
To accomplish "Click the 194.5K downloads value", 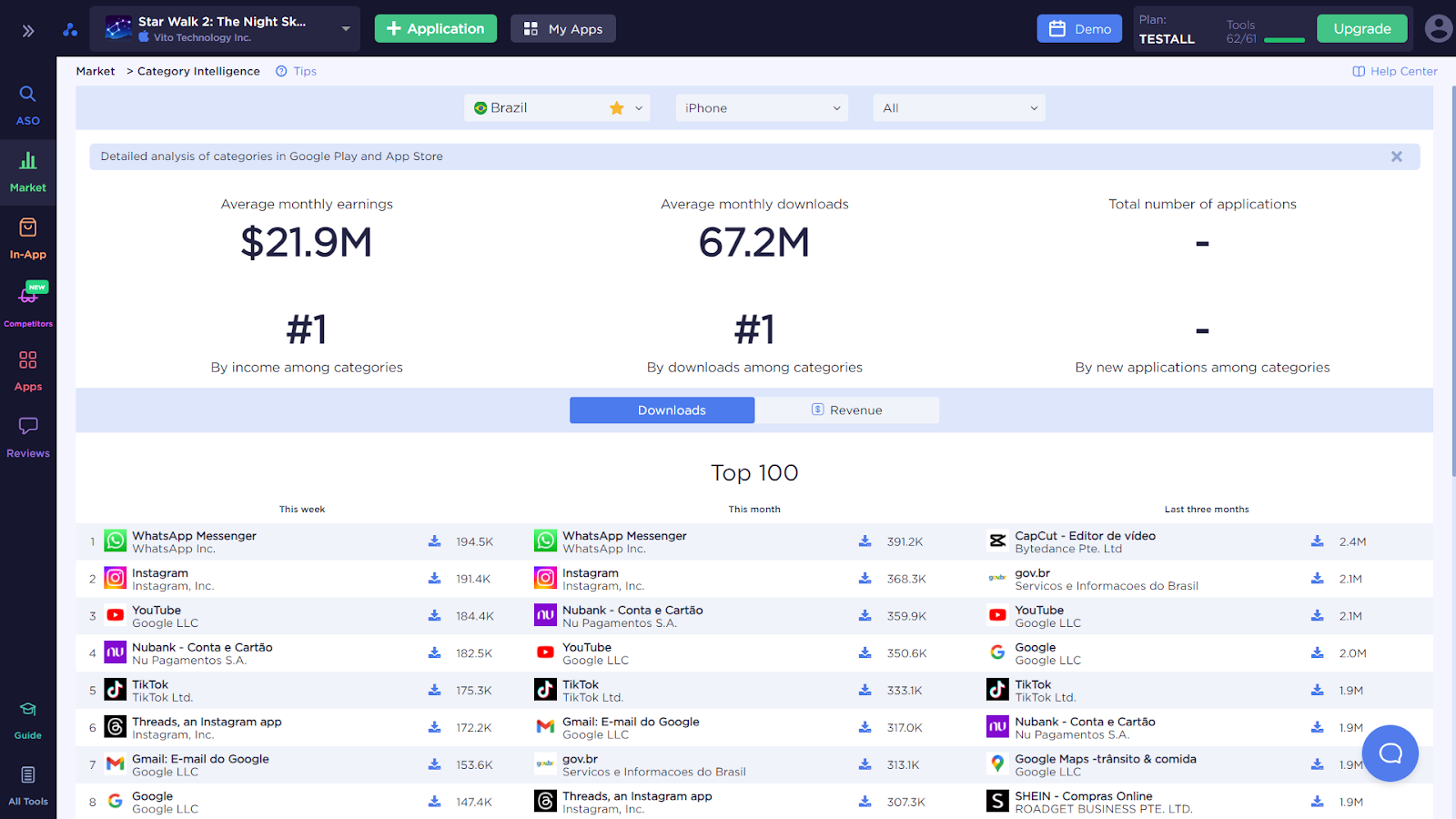I will point(475,542).
